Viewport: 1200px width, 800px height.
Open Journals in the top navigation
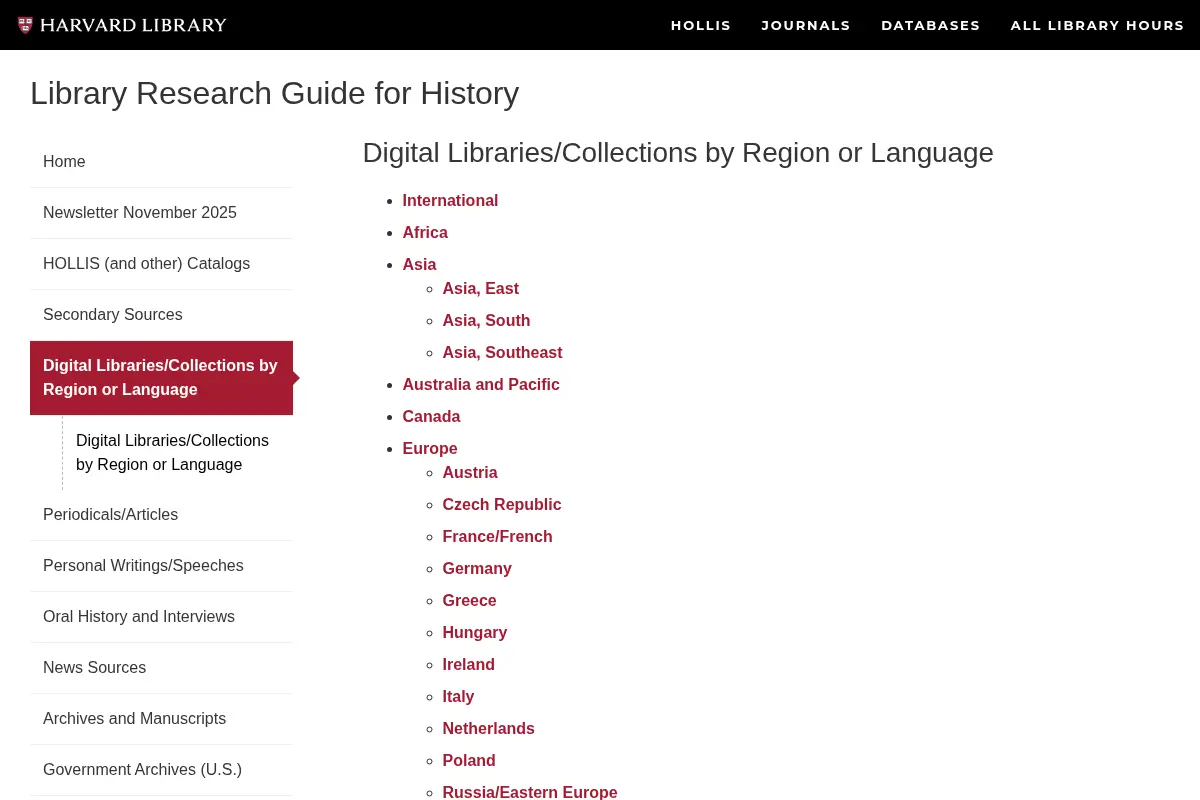(x=806, y=25)
